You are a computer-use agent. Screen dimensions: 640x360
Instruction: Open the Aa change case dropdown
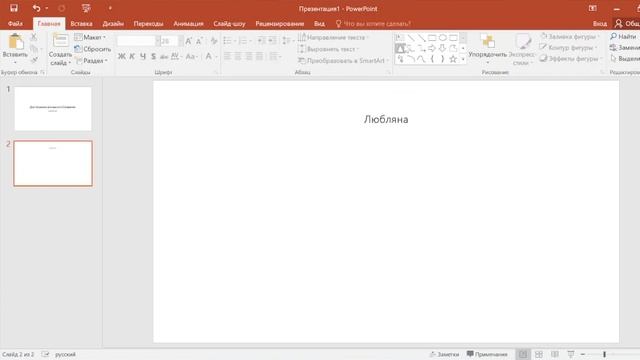[191, 57]
